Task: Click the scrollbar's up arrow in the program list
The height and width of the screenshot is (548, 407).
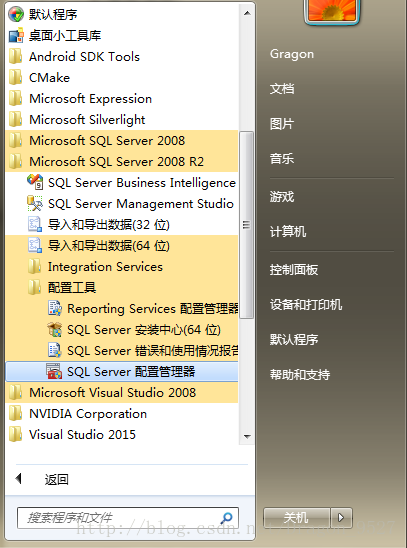Action: click(x=247, y=14)
